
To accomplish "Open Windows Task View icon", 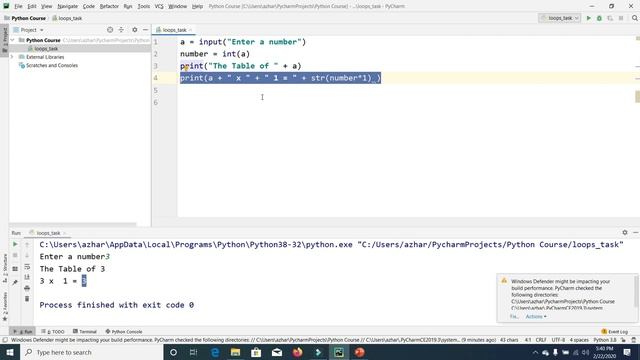I will coord(194,352).
